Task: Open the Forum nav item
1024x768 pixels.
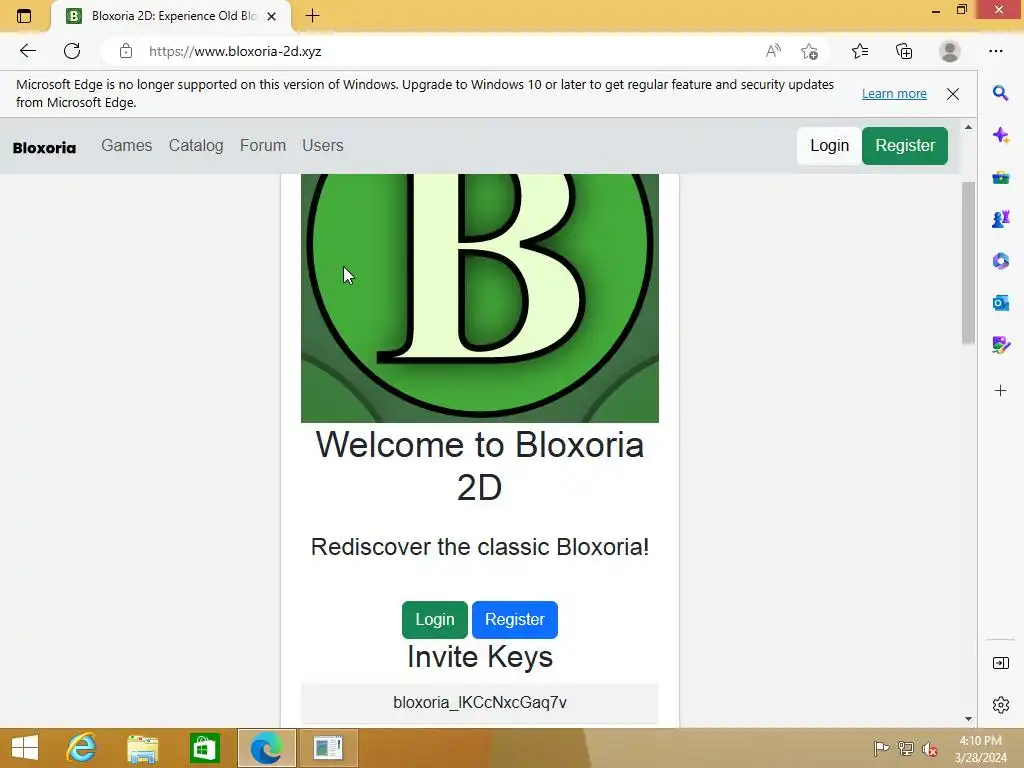Action: pyautogui.click(x=263, y=145)
